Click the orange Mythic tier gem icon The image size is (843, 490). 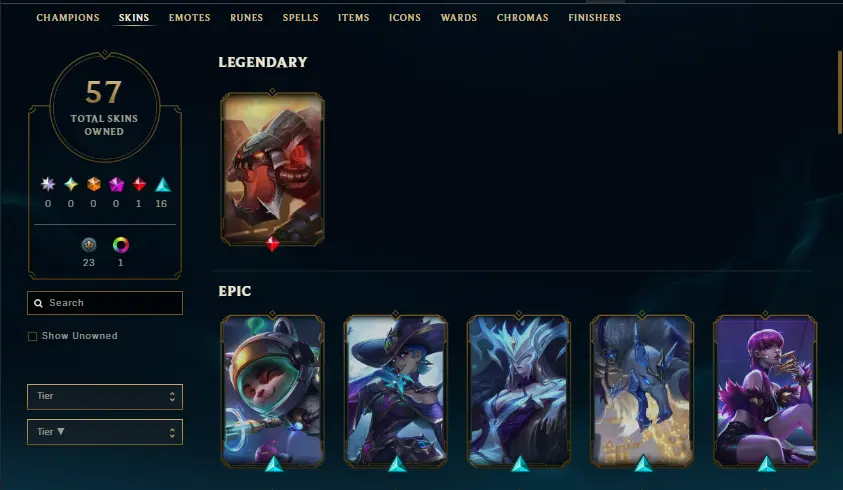pos(94,184)
